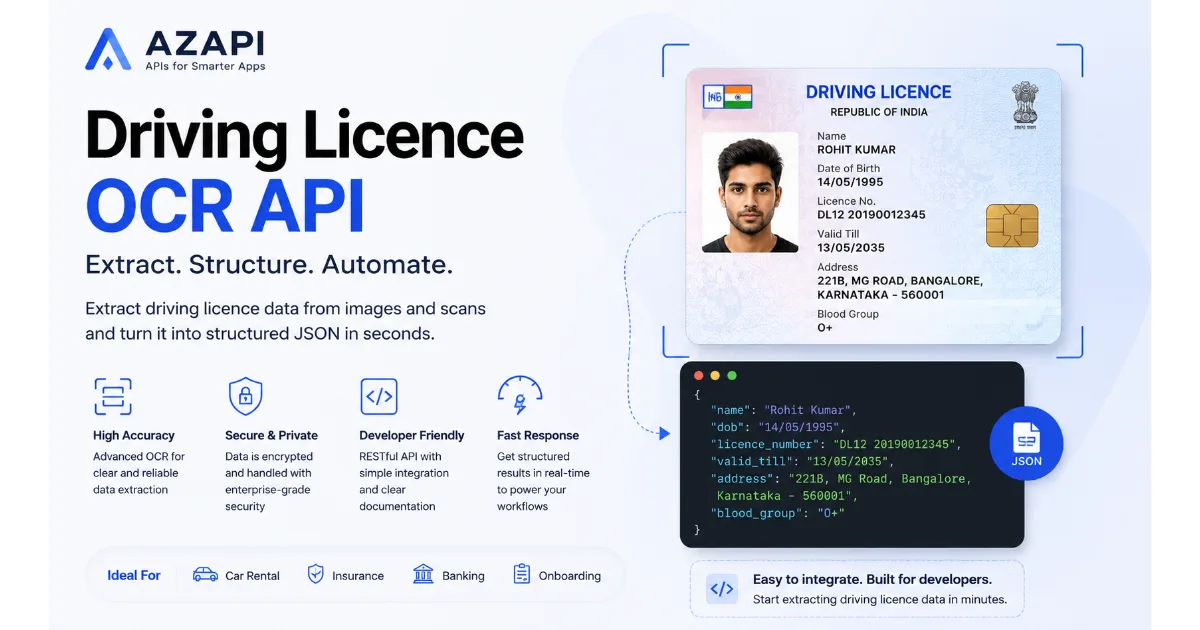Click the DRIVING LICENCE card title

tap(879, 92)
